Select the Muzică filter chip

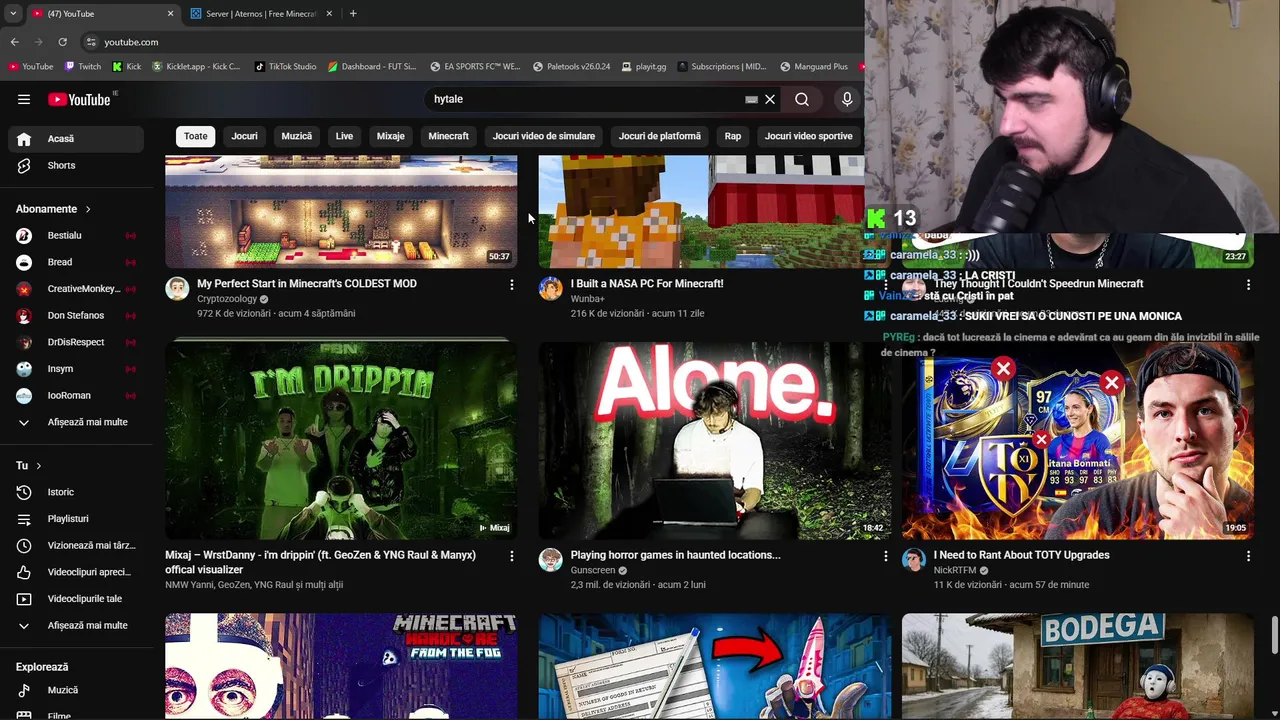(297, 136)
